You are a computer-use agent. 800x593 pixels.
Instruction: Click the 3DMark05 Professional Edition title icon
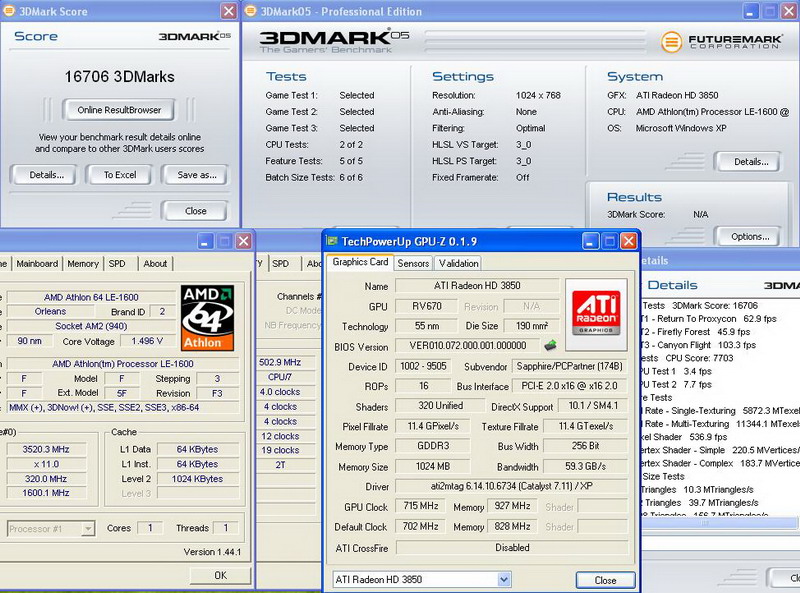point(251,11)
